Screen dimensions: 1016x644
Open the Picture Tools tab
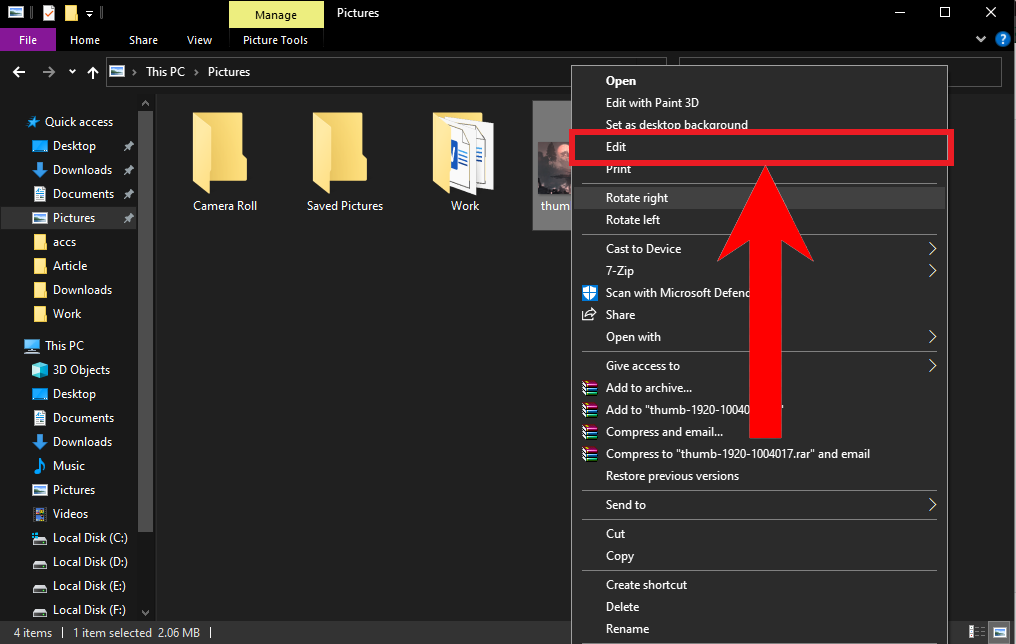275,40
